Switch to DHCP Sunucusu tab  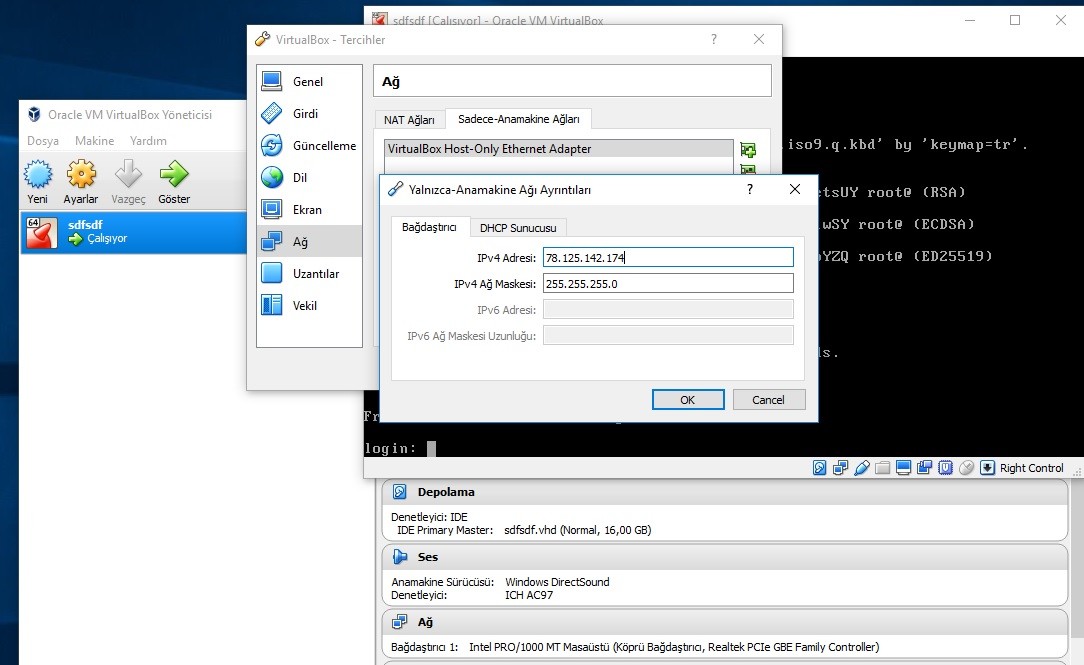518,228
